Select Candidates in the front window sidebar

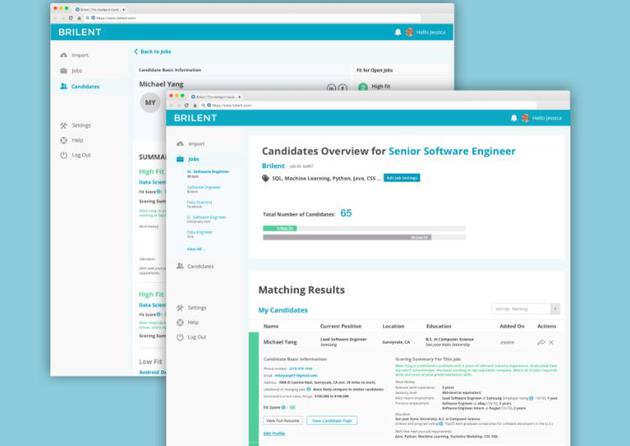pyautogui.click(x=200, y=266)
